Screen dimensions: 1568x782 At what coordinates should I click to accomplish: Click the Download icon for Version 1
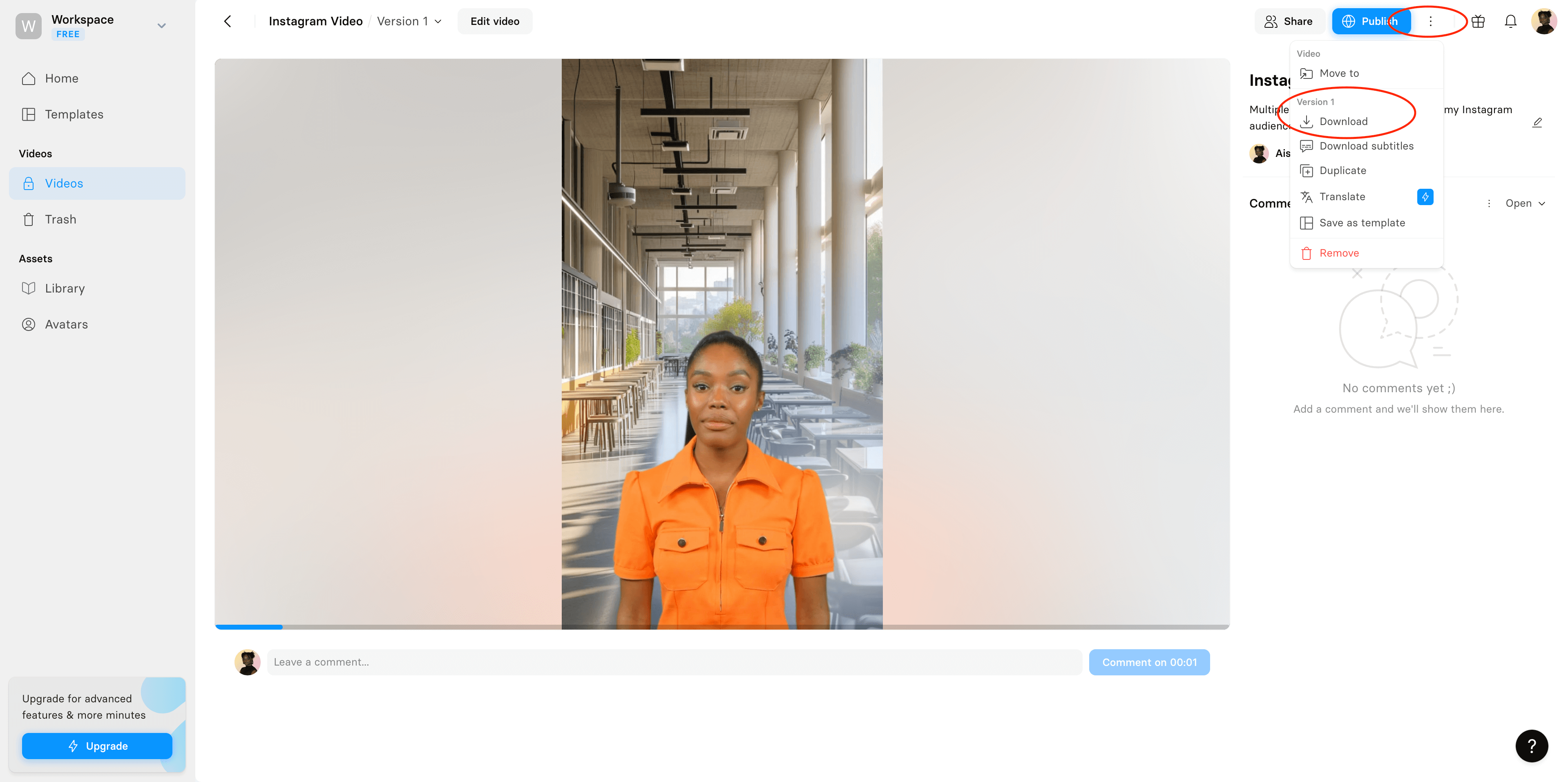[x=1306, y=121]
